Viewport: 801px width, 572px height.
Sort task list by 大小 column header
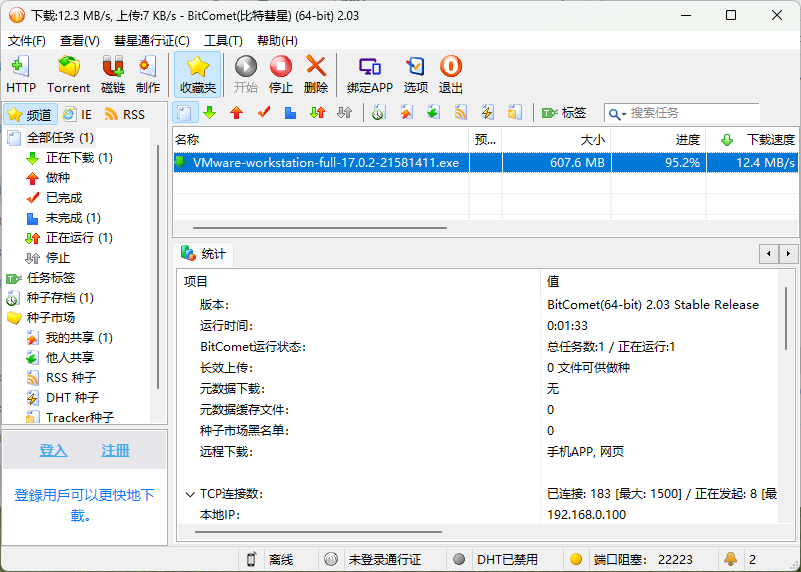point(556,139)
